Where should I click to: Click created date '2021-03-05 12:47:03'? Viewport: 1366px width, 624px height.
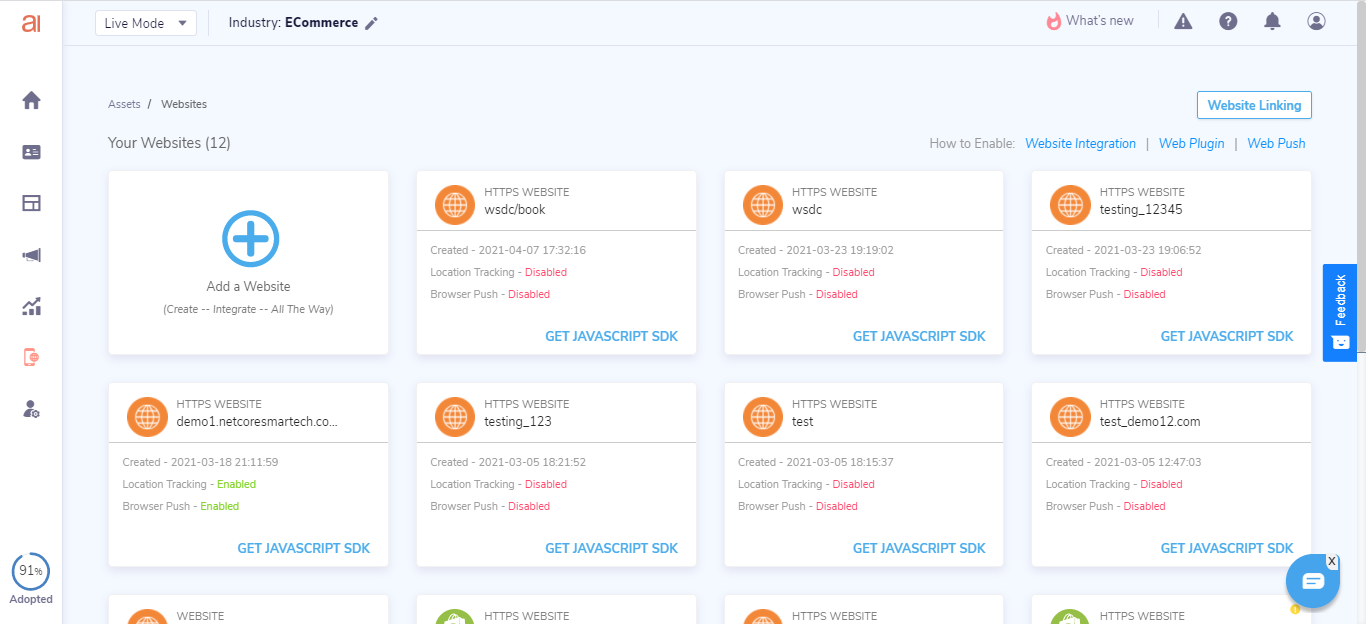(1148, 462)
